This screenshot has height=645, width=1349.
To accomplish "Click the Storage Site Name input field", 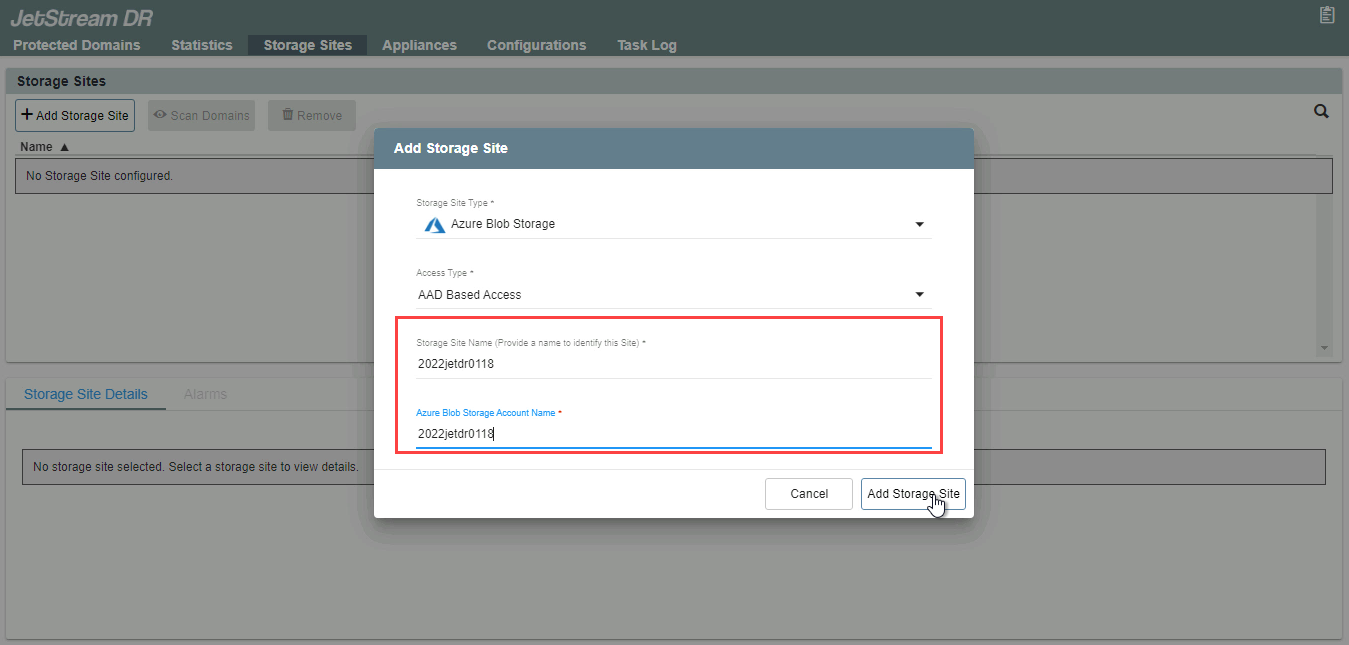I will (672, 364).
